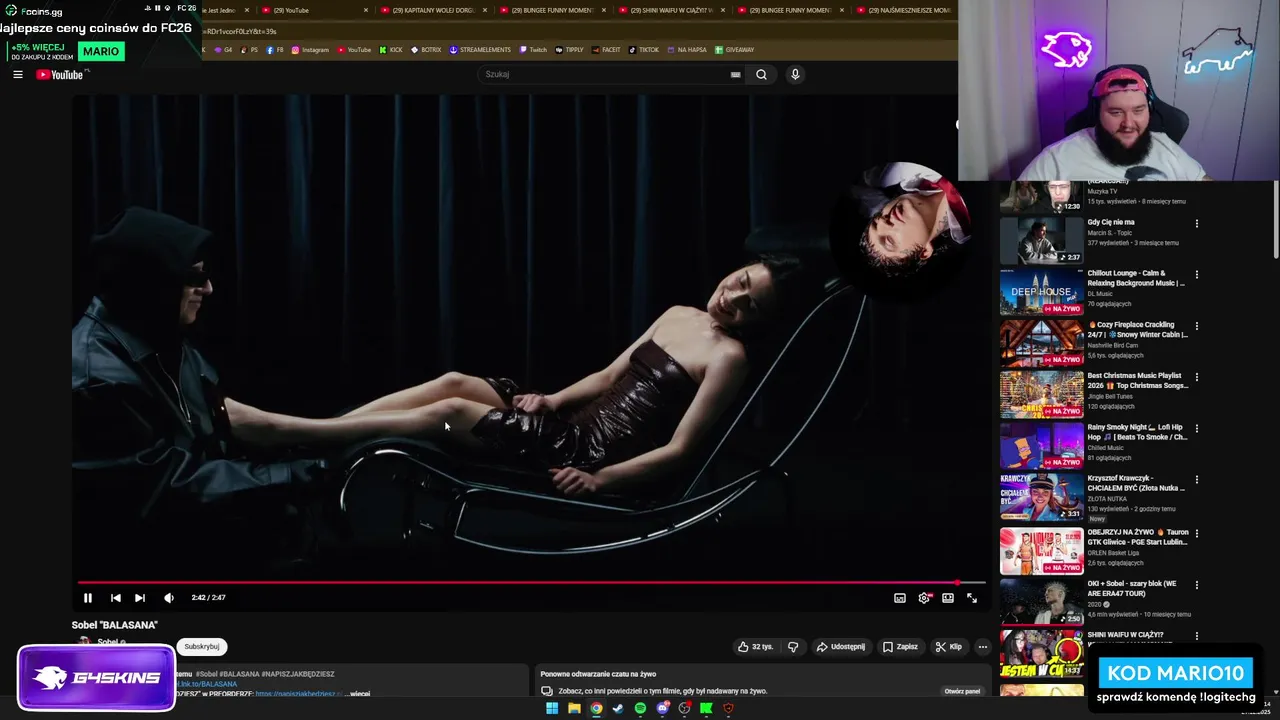The height and width of the screenshot is (720, 1280).
Task: Open options menu for Krzysztof Krawczyk video
Action: [1196, 480]
